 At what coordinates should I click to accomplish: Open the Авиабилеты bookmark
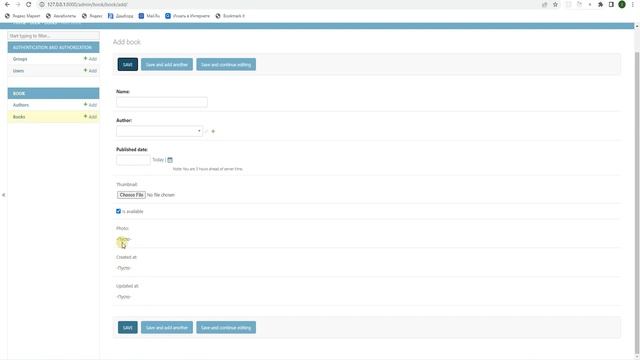click(61, 16)
